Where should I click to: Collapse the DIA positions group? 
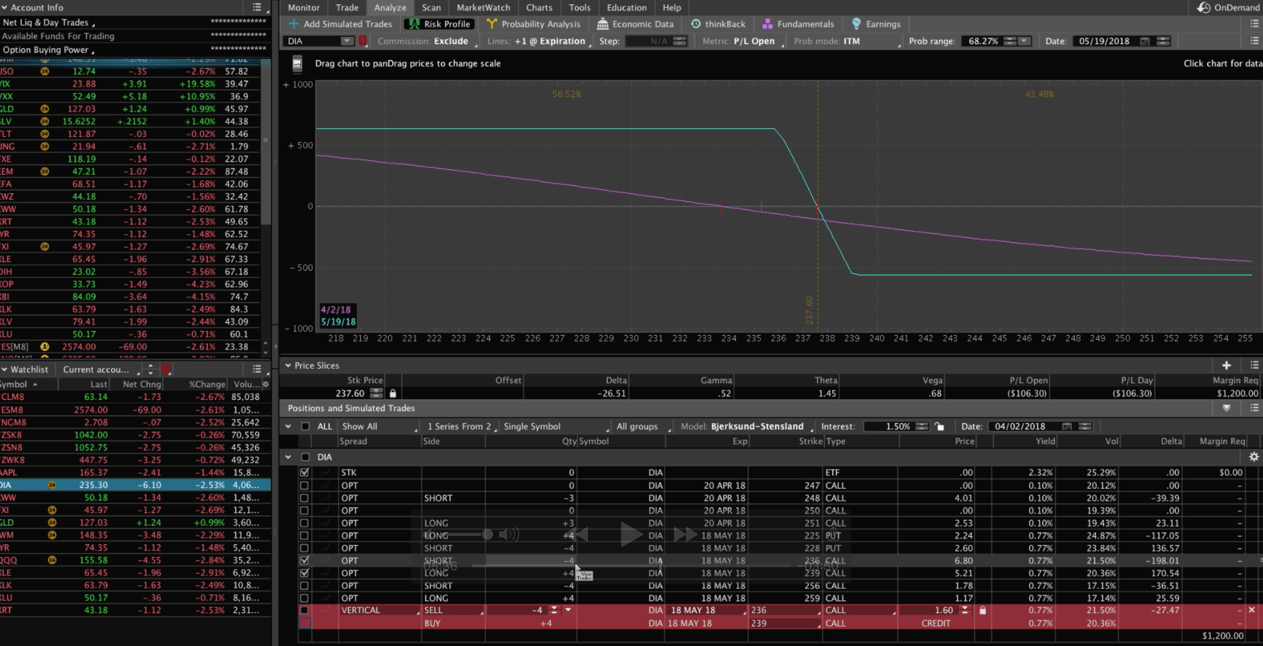(x=288, y=457)
